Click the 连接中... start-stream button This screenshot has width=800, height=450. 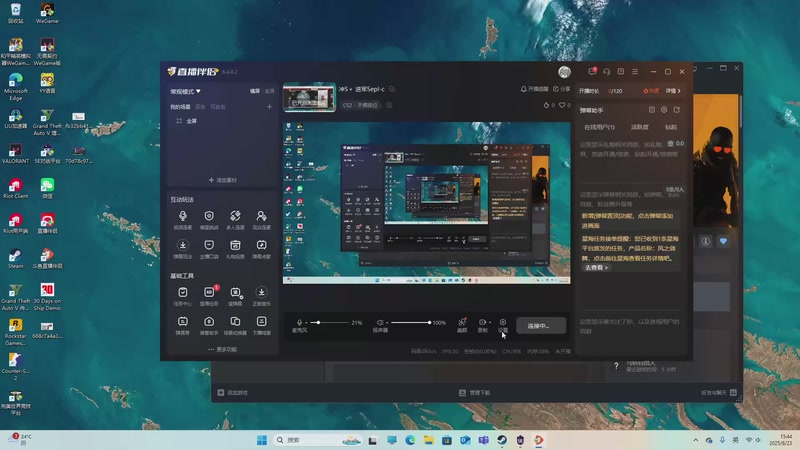coord(541,326)
